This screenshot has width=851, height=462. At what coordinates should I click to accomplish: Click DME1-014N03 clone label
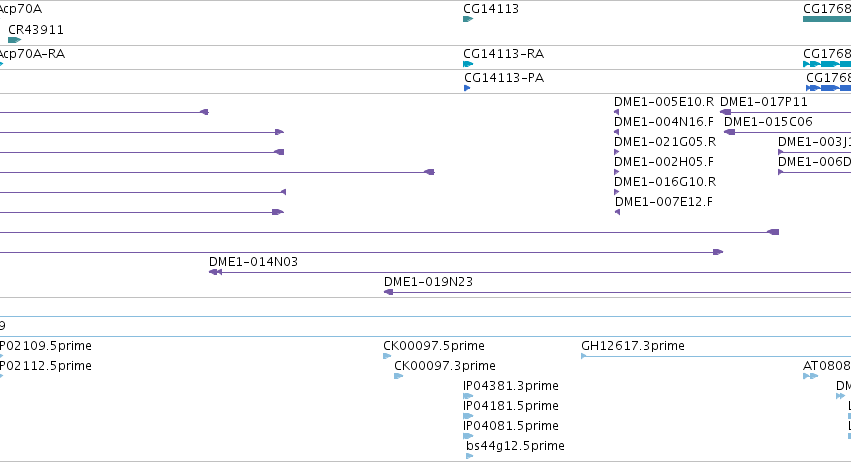click(253, 262)
